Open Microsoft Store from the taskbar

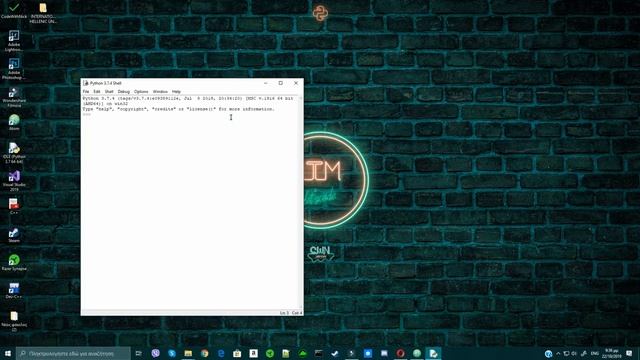pyautogui.click(x=237, y=353)
